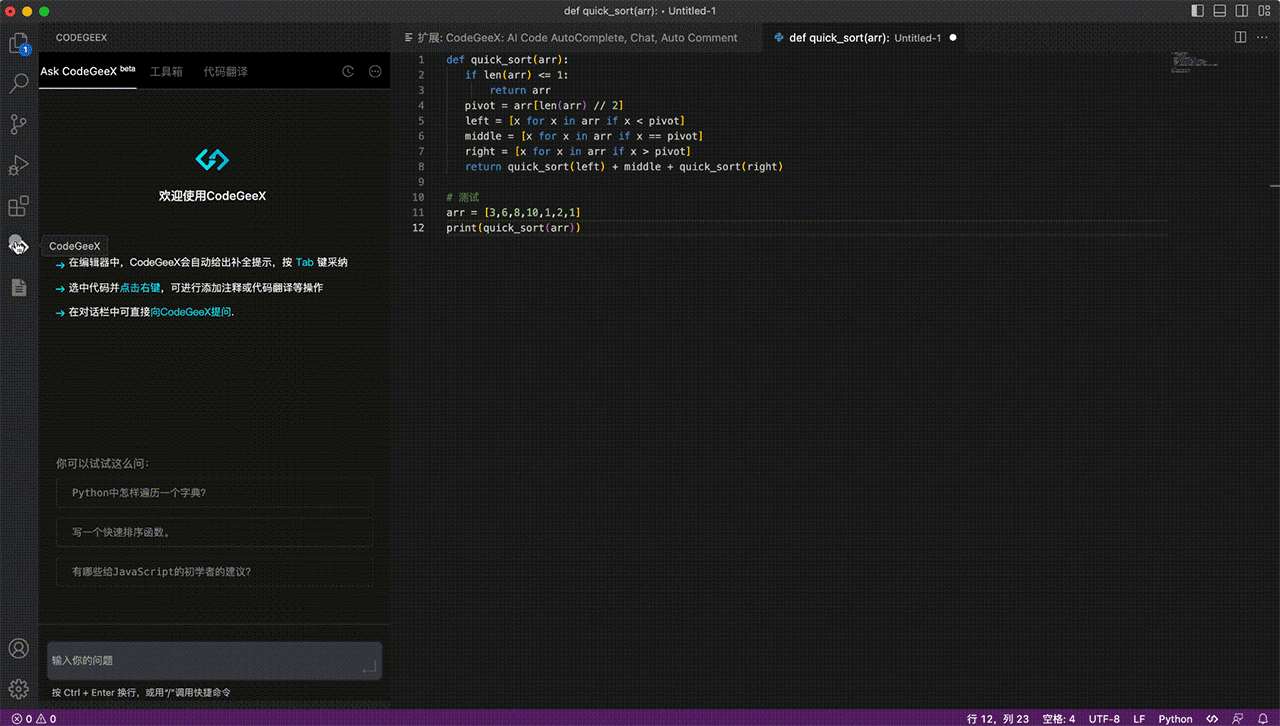
Task: Click the CodeGeeX chat history clock icon
Action: 348,72
